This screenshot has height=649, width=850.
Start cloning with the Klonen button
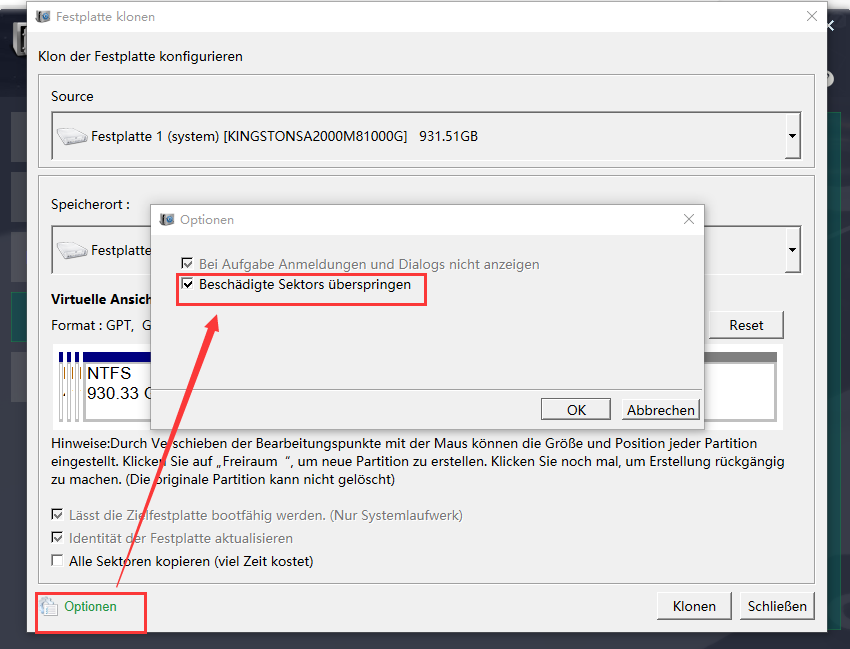point(694,606)
